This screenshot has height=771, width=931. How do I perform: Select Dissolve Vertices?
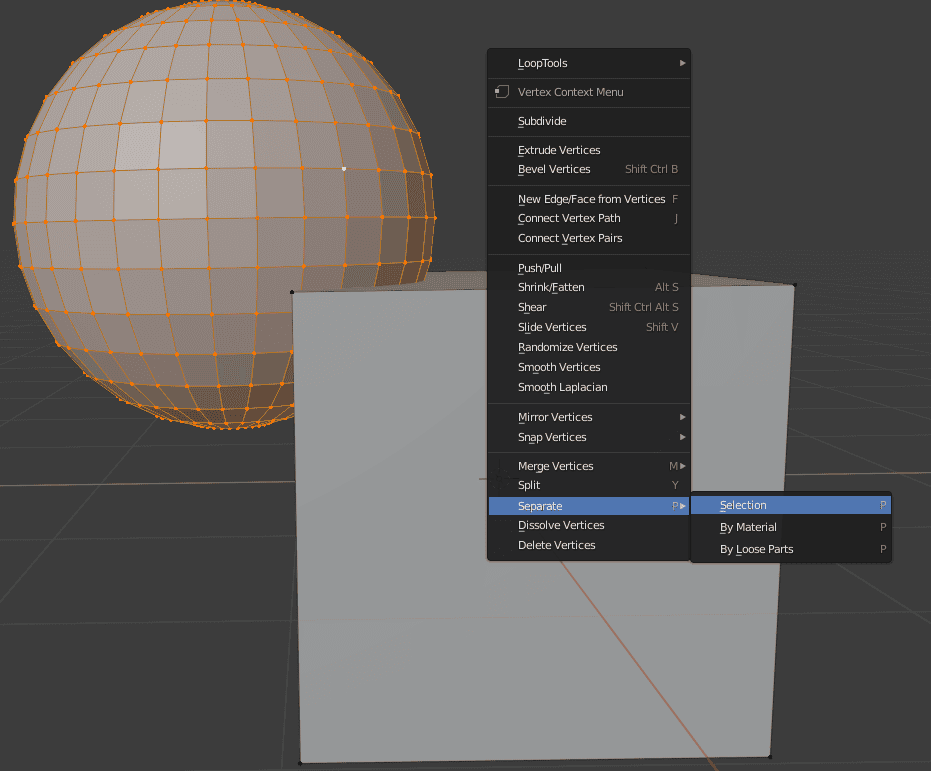point(560,525)
